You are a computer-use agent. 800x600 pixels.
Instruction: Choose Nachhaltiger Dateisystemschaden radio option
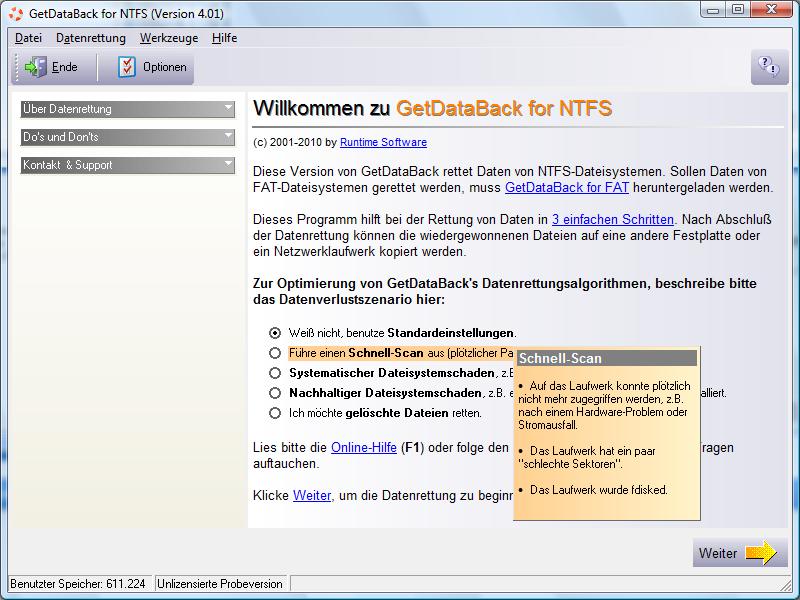[275, 393]
